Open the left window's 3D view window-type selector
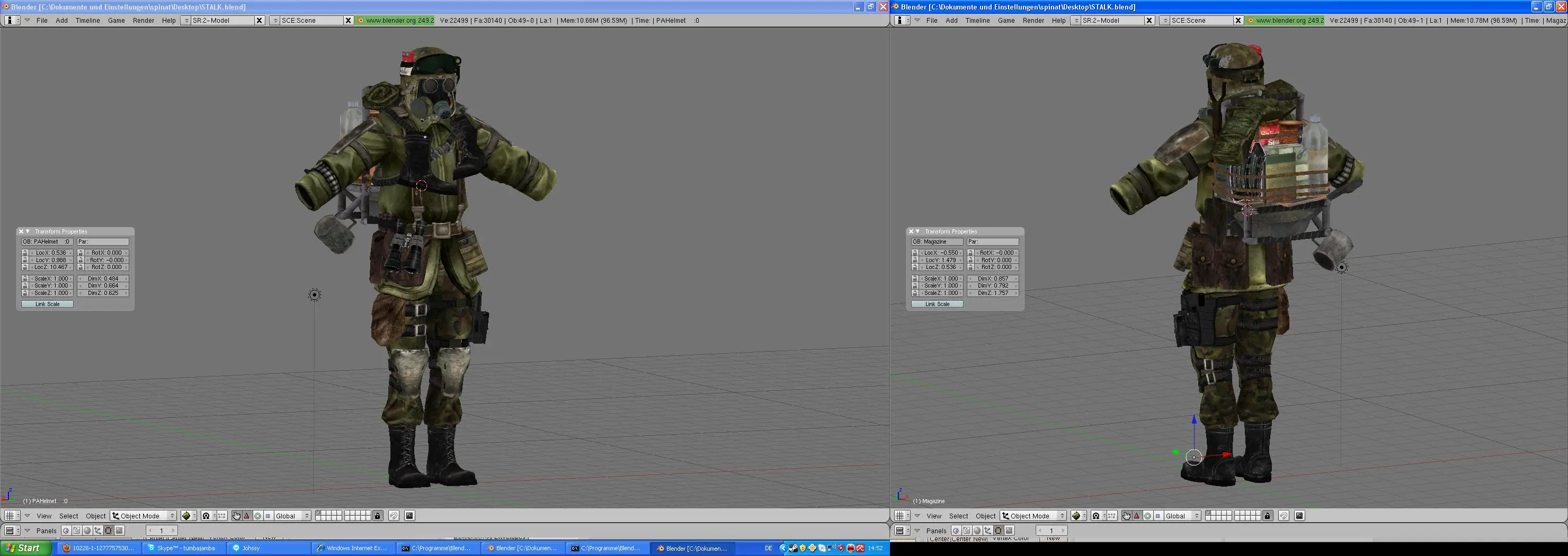 point(12,516)
